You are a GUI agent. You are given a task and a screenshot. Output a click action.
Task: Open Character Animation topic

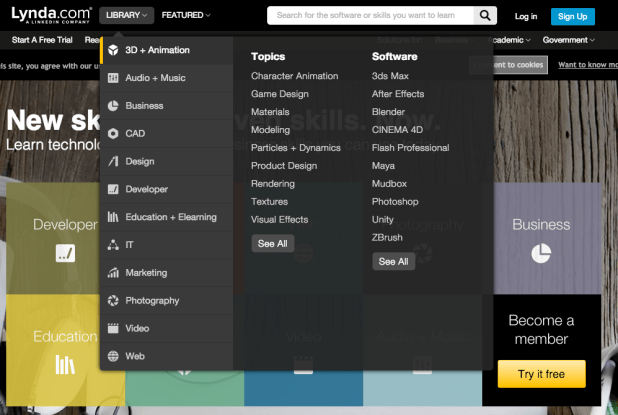[295, 76]
